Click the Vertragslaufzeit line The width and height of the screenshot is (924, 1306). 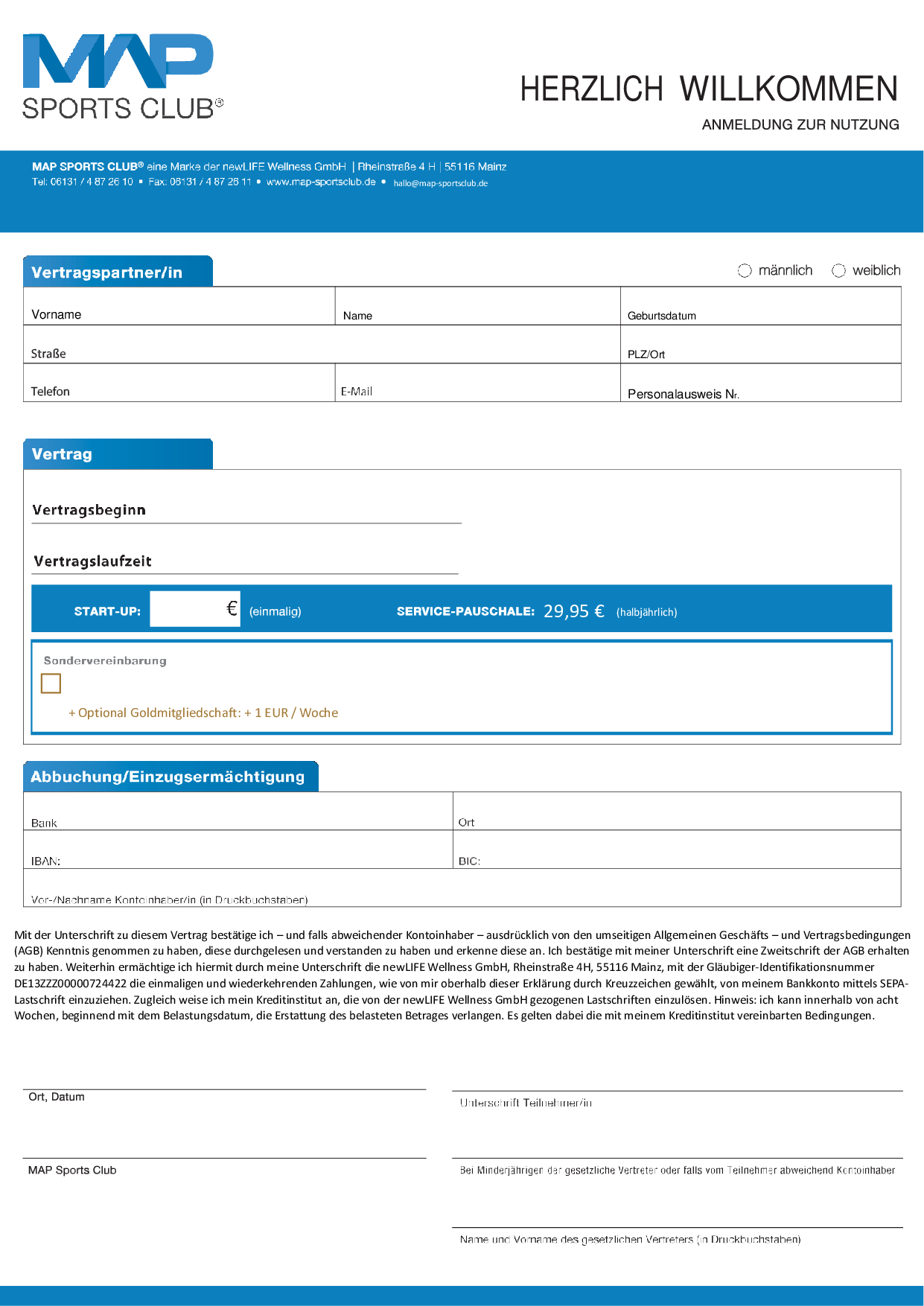point(245,561)
